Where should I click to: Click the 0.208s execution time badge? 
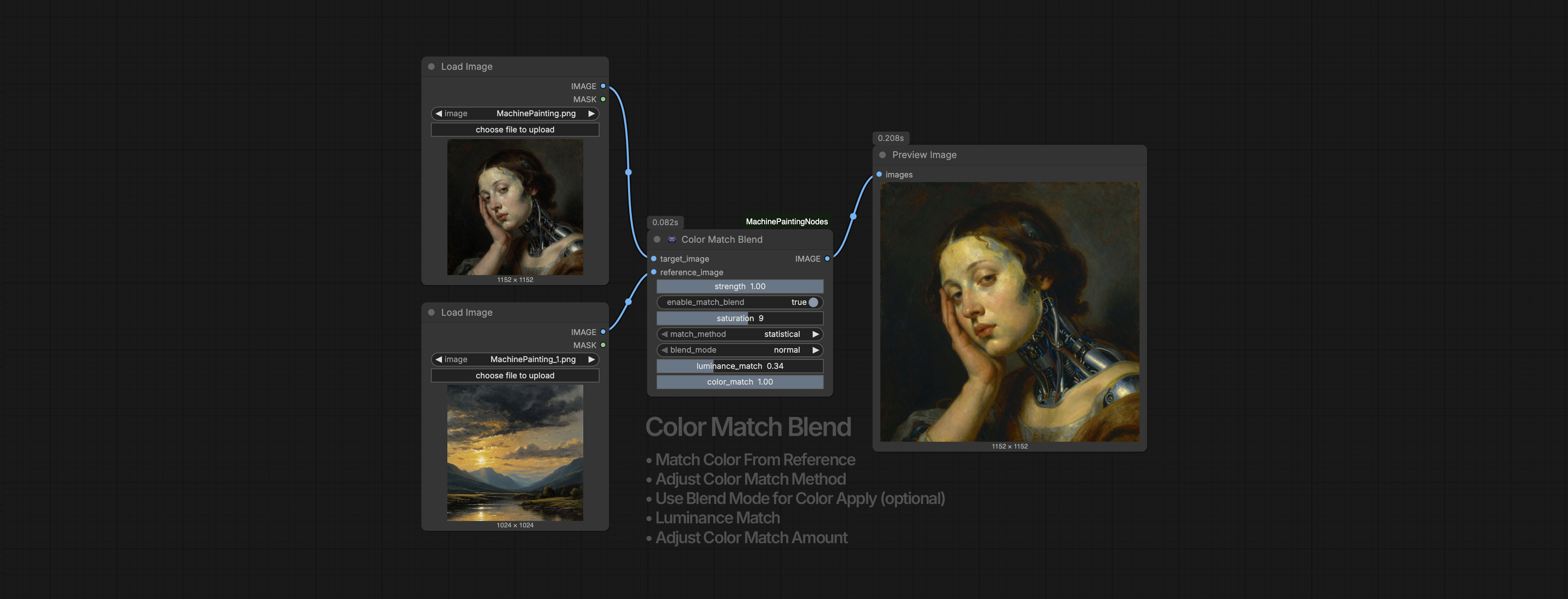coord(891,138)
